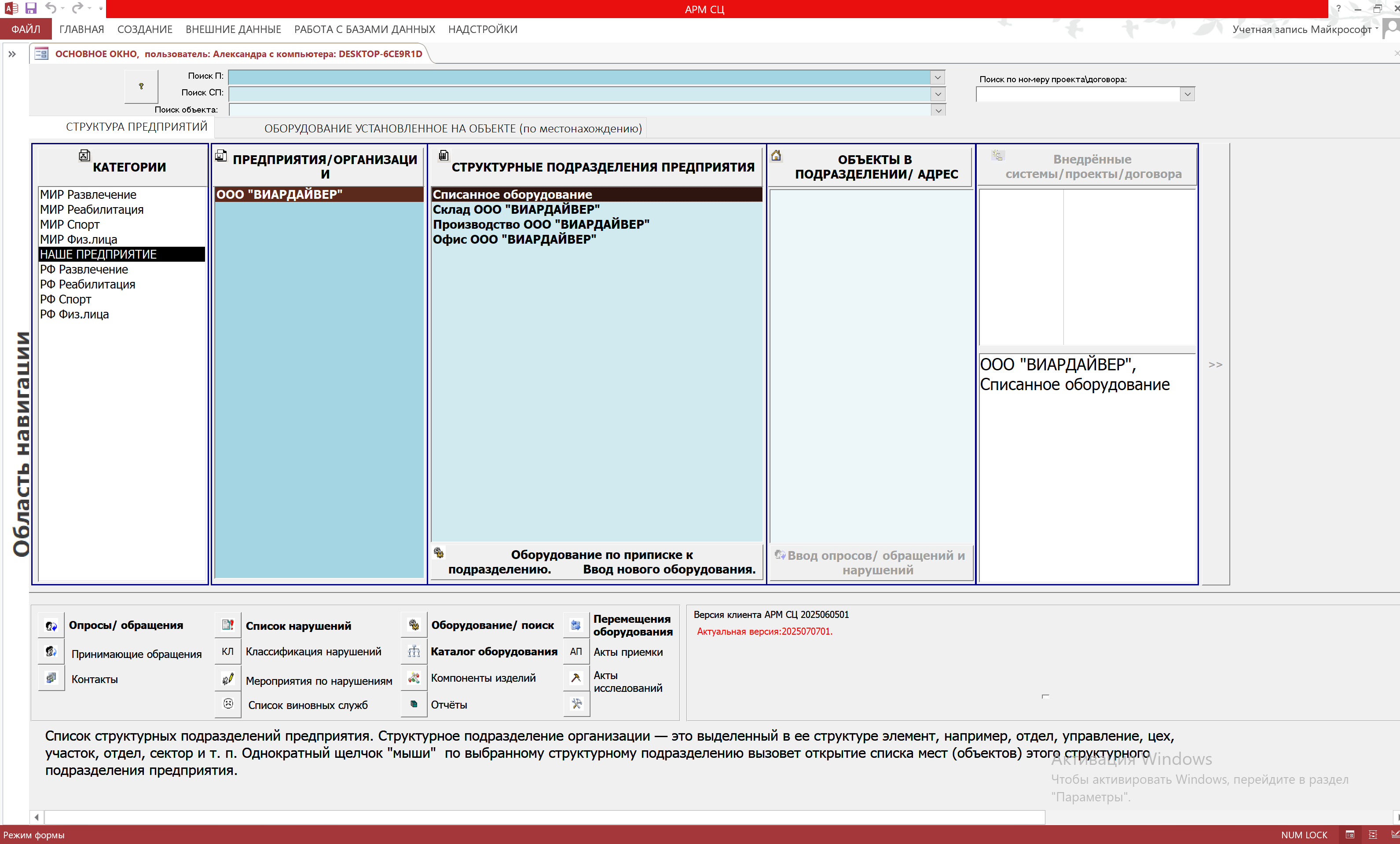Expand the navigation pane chevron
The height and width of the screenshot is (844, 1400).
(x=12, y=55)
